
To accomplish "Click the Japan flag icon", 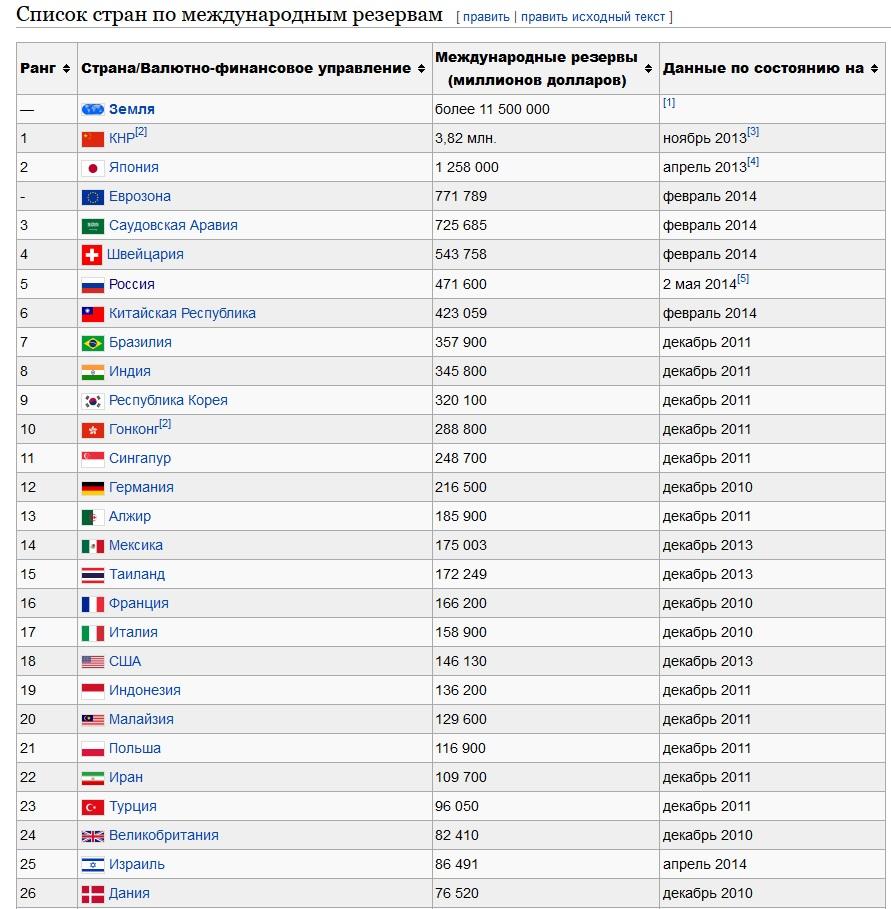I will coord(92,167).
